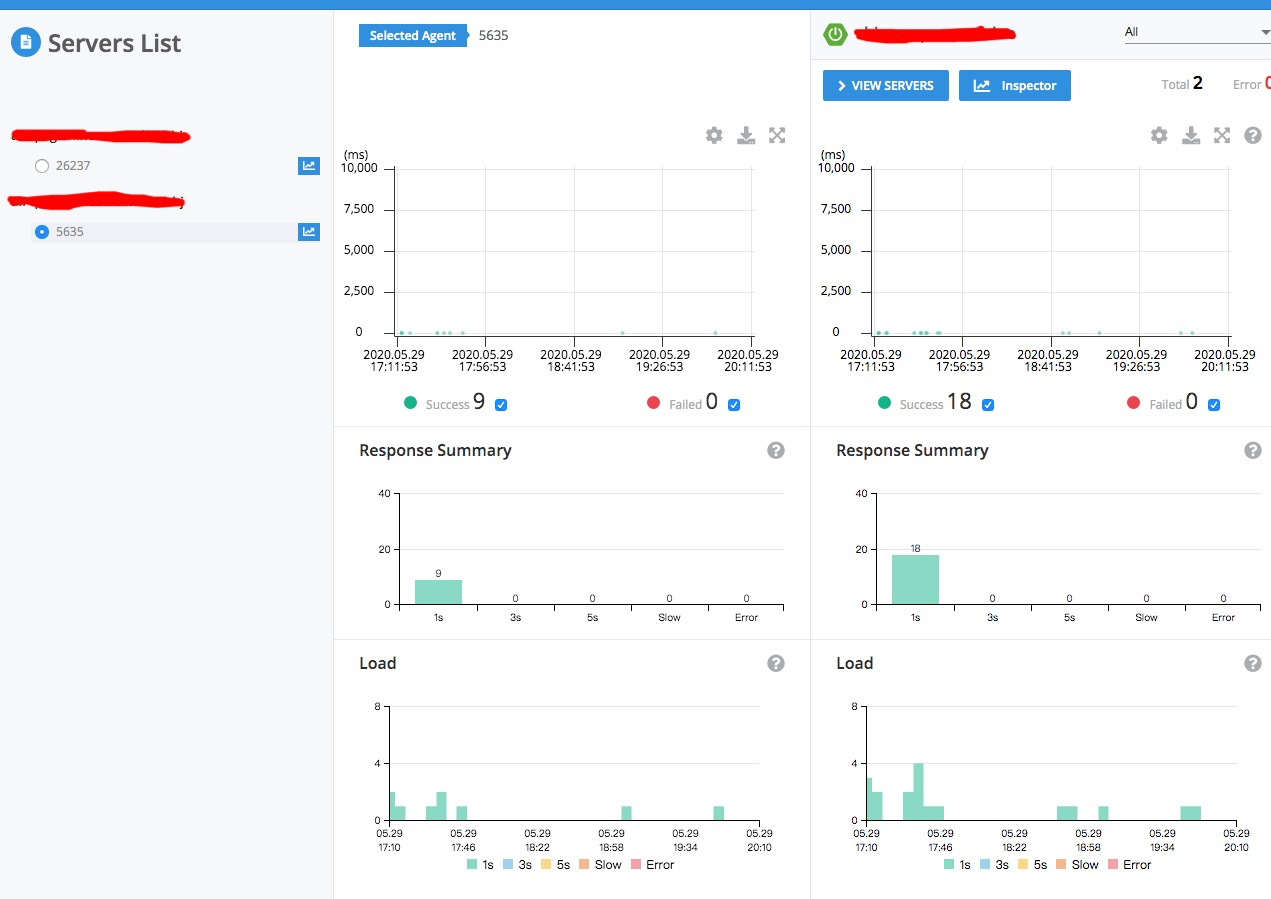
Task: Download the right scatter chart image
Action: pyautogui.click(x=1191, y=135)
